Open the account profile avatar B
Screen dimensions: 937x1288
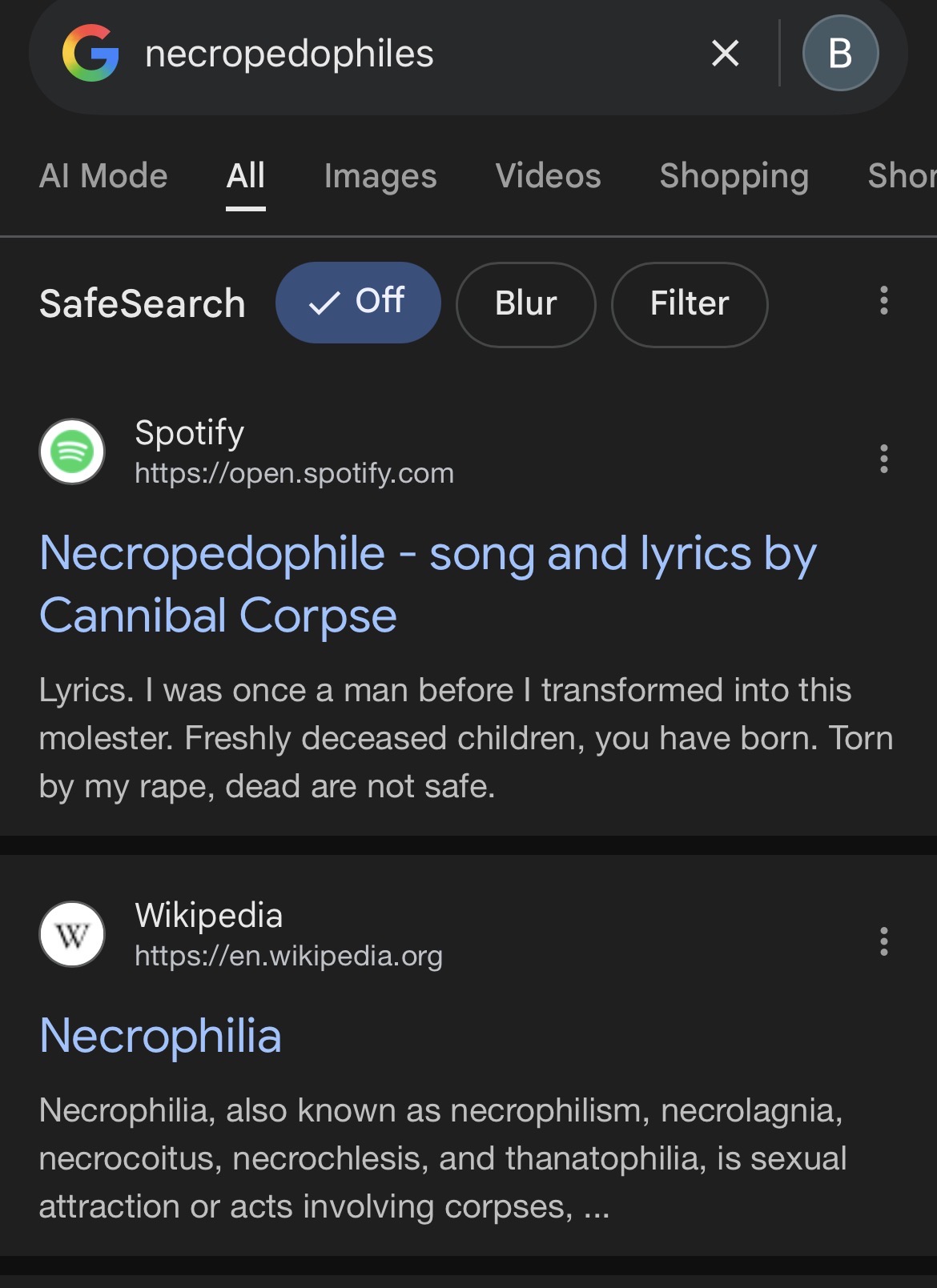(840, 54)
